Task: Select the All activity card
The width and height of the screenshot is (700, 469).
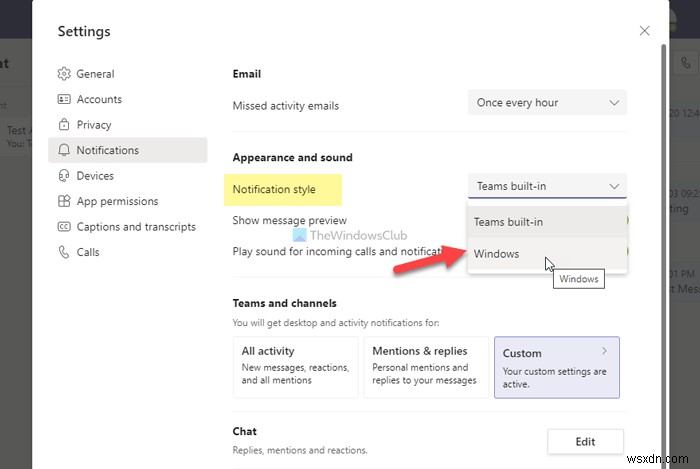Action: click(296, 367)
